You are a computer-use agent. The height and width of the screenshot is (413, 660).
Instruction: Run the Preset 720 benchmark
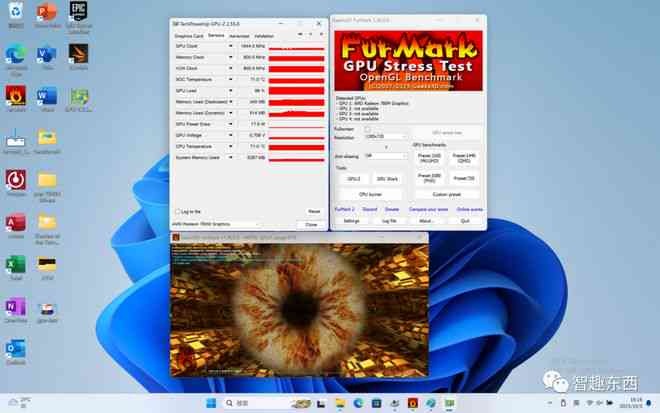coord(464,179)
